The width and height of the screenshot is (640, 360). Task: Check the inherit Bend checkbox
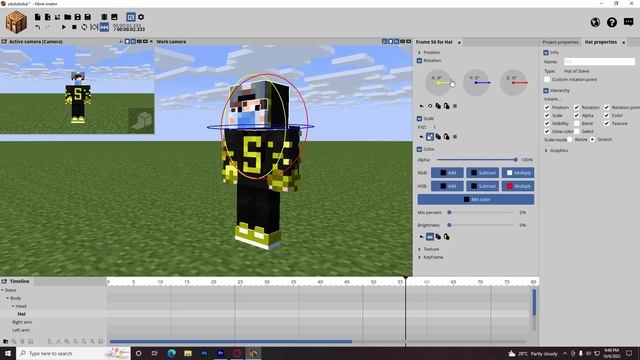577,123
